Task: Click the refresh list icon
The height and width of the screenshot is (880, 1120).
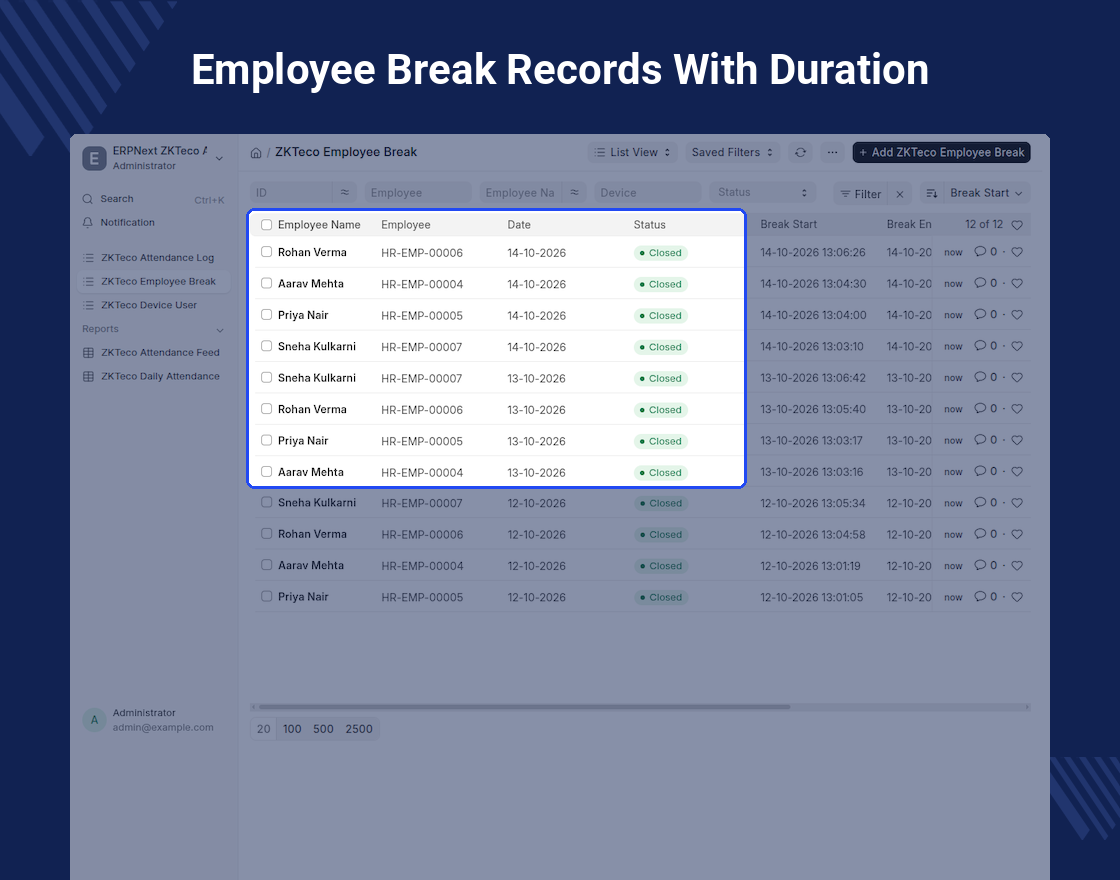Action: (x=800, y=152)
